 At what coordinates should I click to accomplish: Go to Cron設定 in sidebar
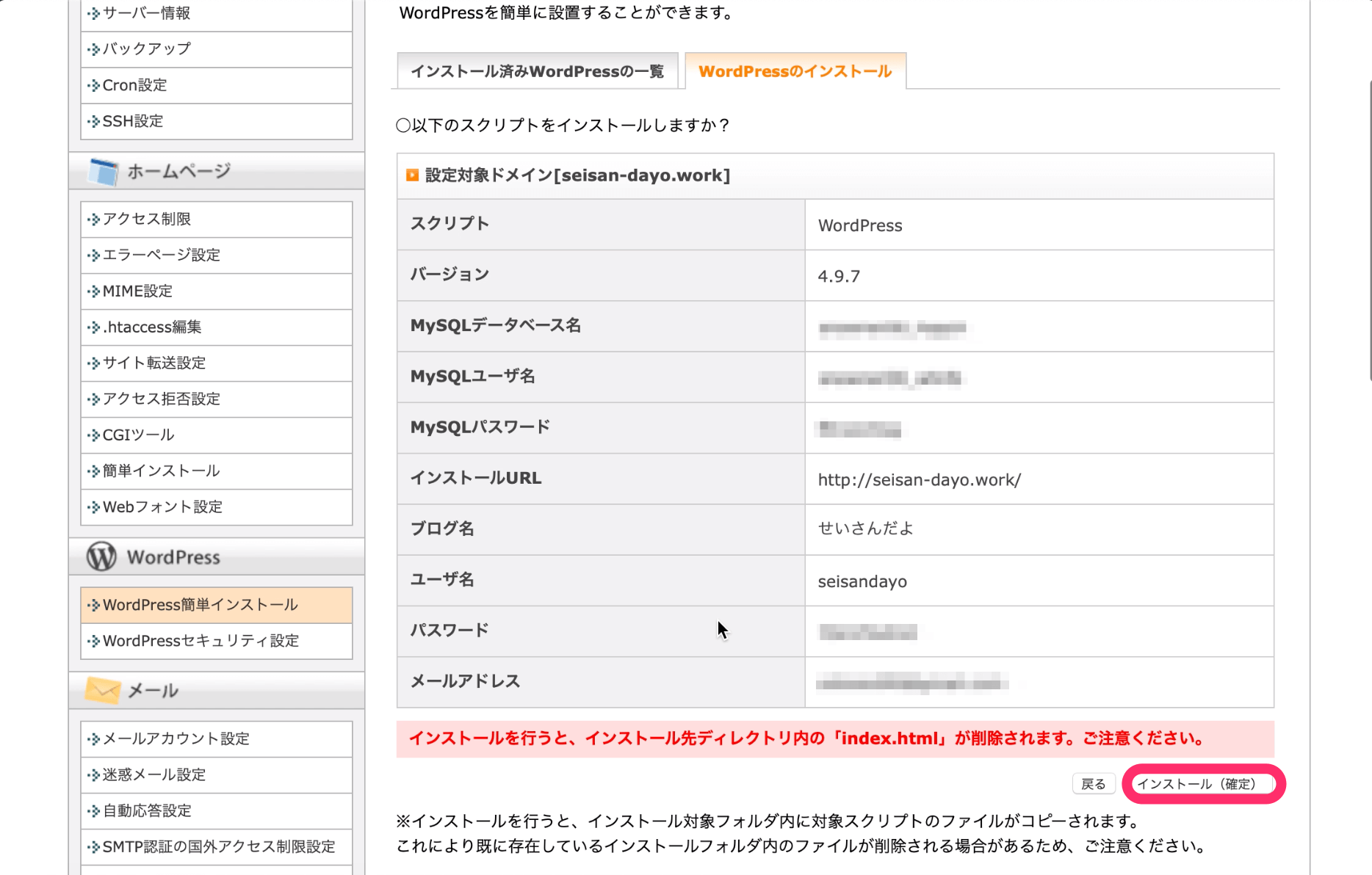[134, 85]
